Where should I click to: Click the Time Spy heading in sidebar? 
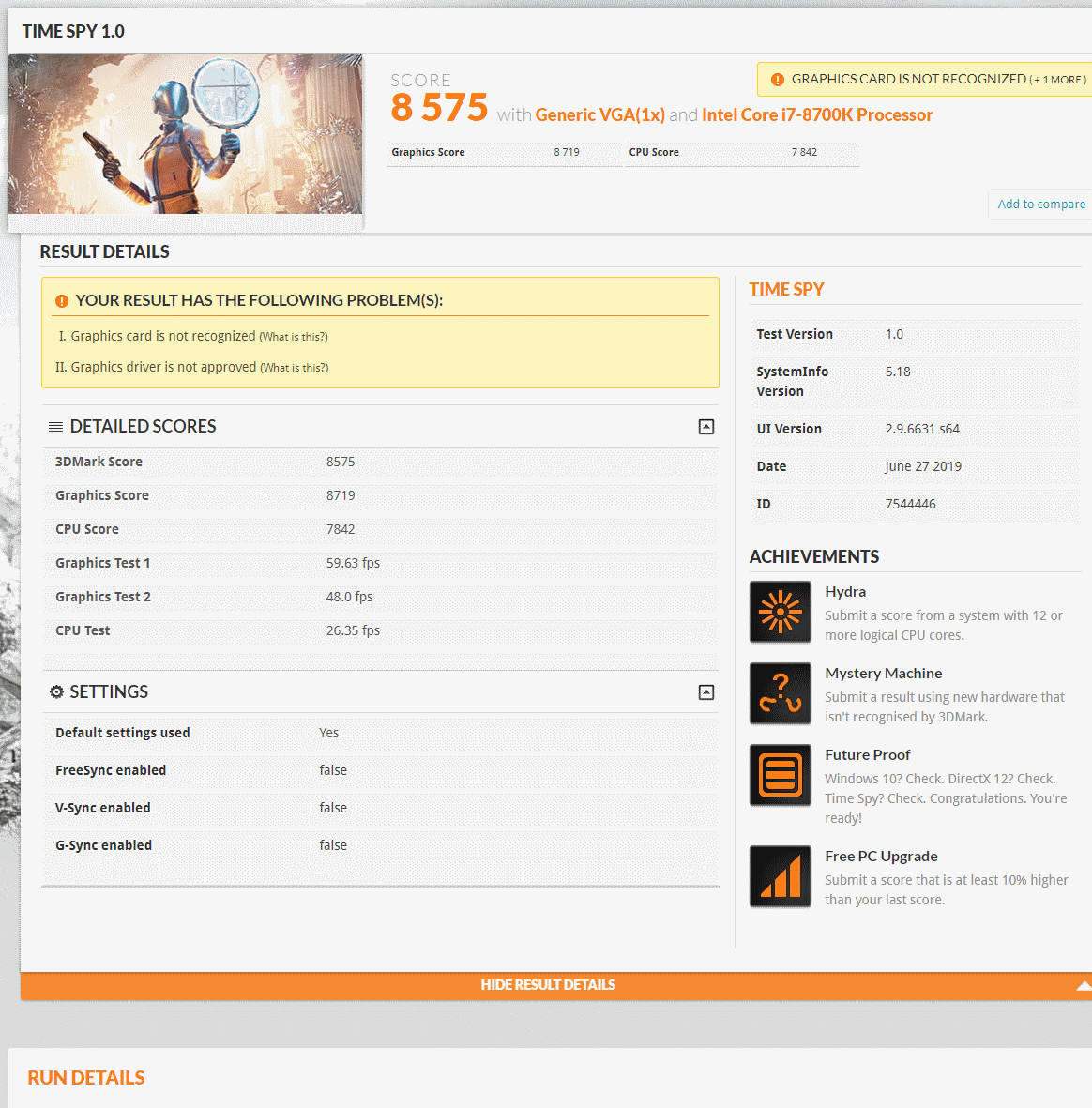[x=786, y=290]
